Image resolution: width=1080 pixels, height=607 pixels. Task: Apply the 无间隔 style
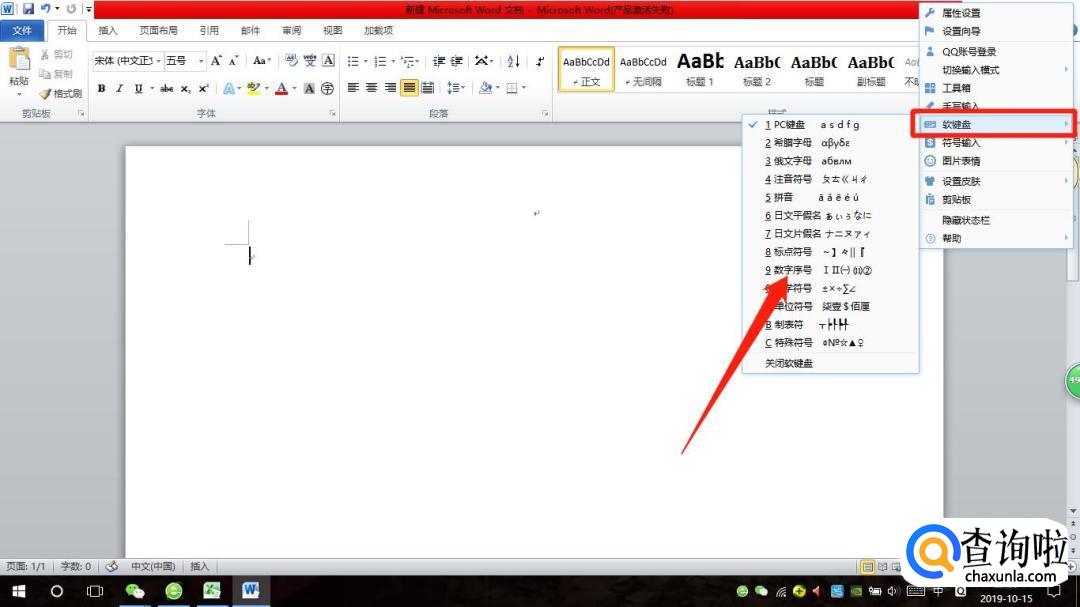click(x=643, y=70)
